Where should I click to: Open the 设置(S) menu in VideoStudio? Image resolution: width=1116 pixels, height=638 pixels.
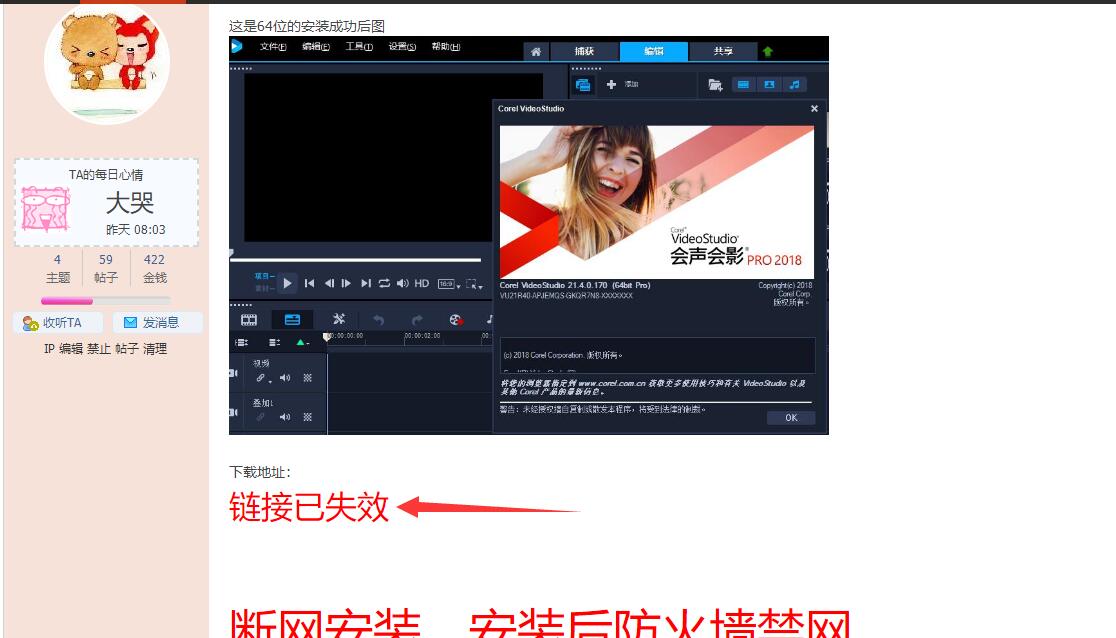tap(402, 47)
